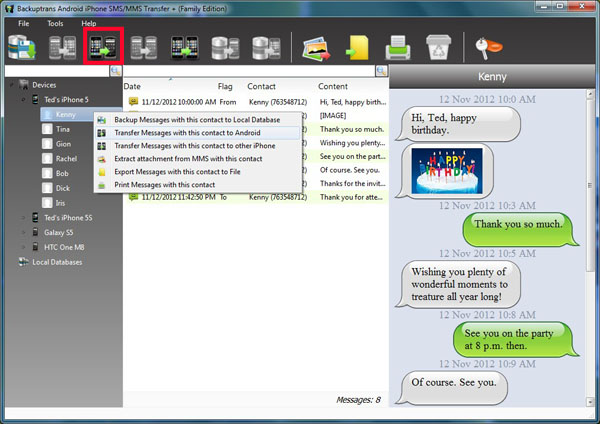
Task: Choose Print Messages with this contact
Action: pos(197,185)
